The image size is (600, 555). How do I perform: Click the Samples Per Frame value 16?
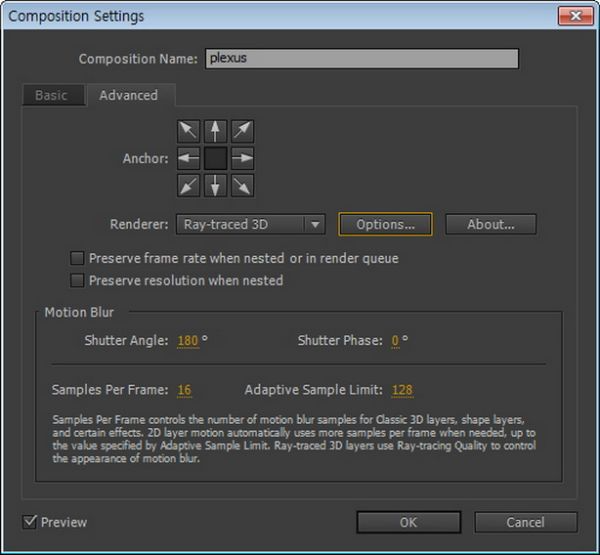(184, 390)
